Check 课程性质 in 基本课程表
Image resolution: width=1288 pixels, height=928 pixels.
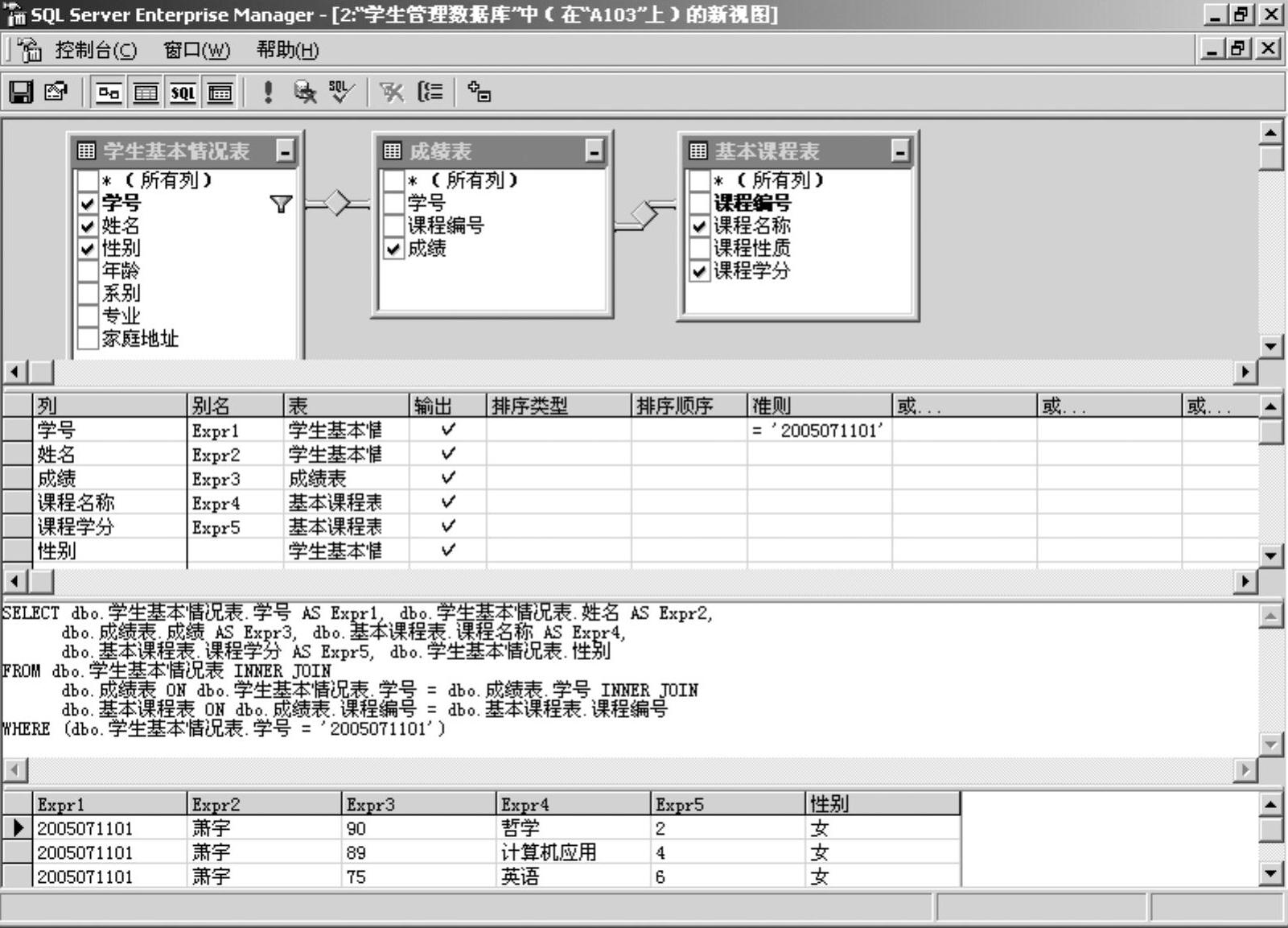(700, 249)
